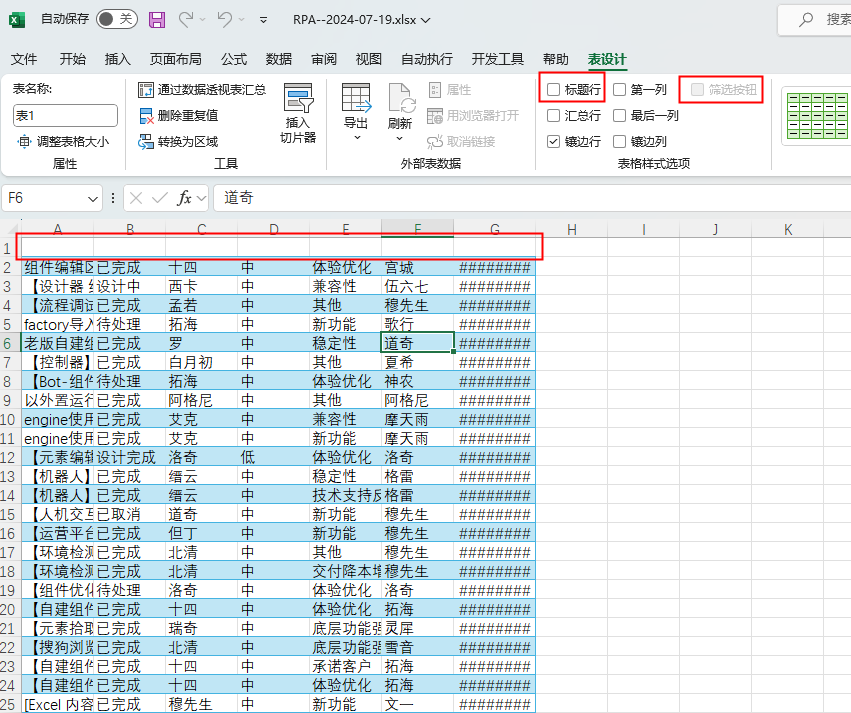Screen dimensions: 851x713
Task: Click Summarize with PivotTable (通过数据透视表汇总)
Action: pyautogui.click(x=202, y=90)
